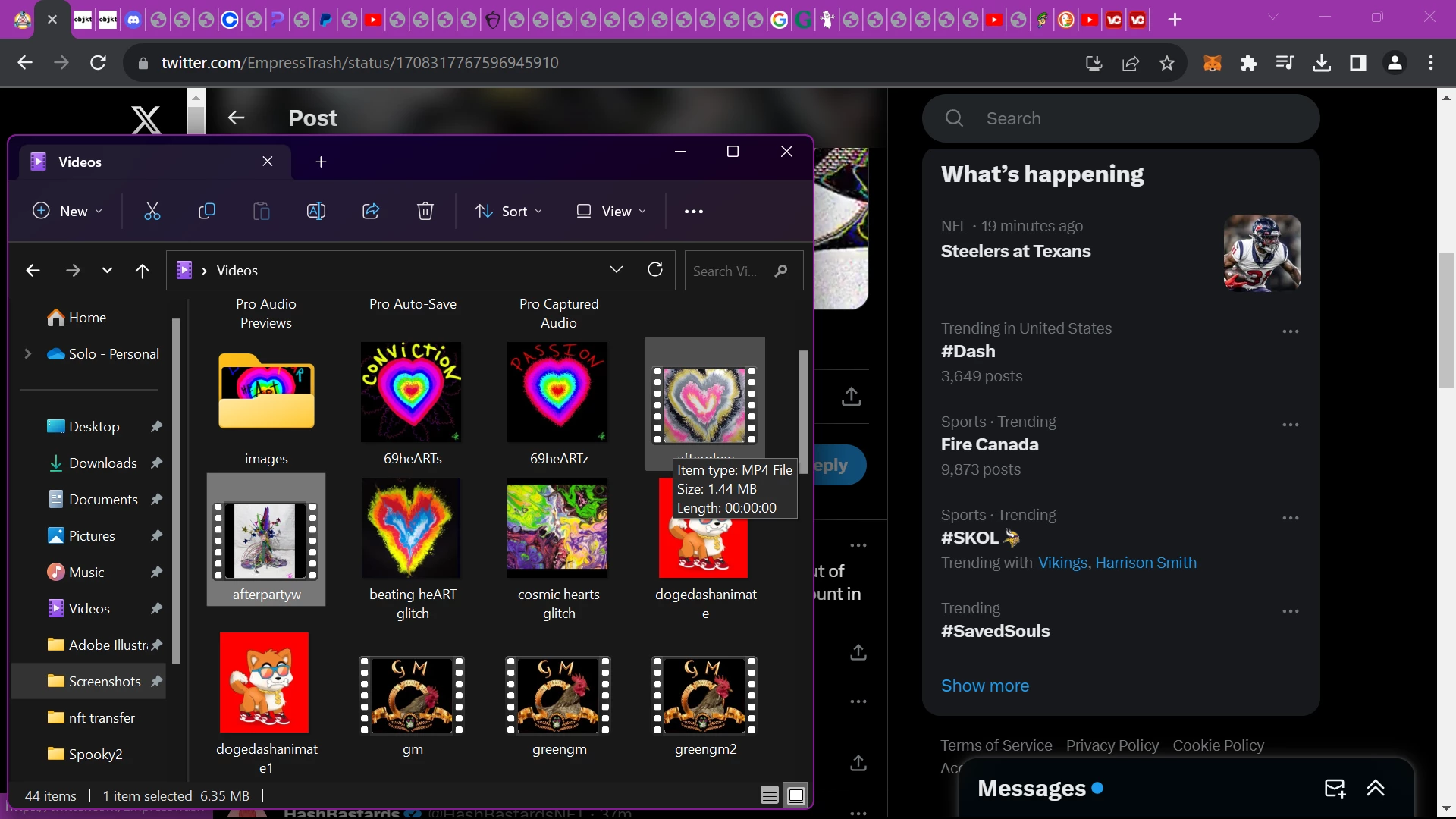
Task: Refresh the Videos folder view
Action: coord(655,270)
